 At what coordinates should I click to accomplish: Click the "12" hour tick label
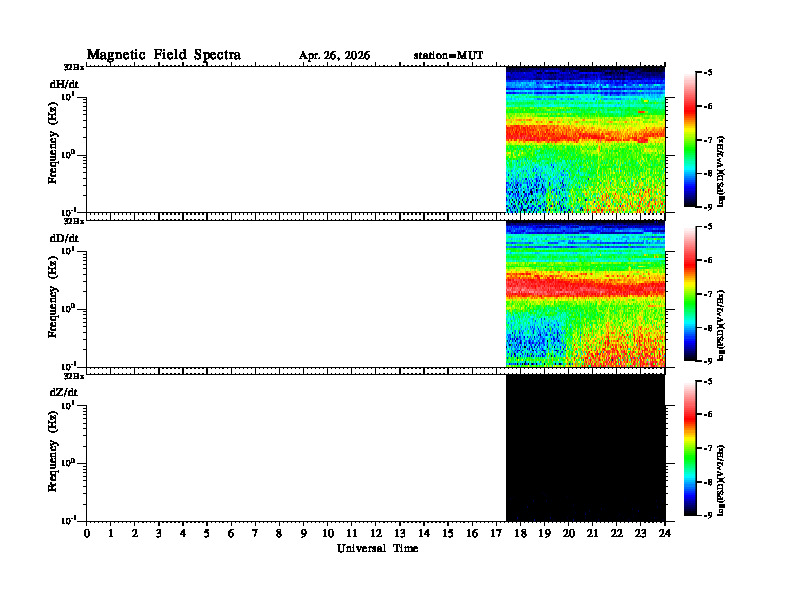(376, 533)
